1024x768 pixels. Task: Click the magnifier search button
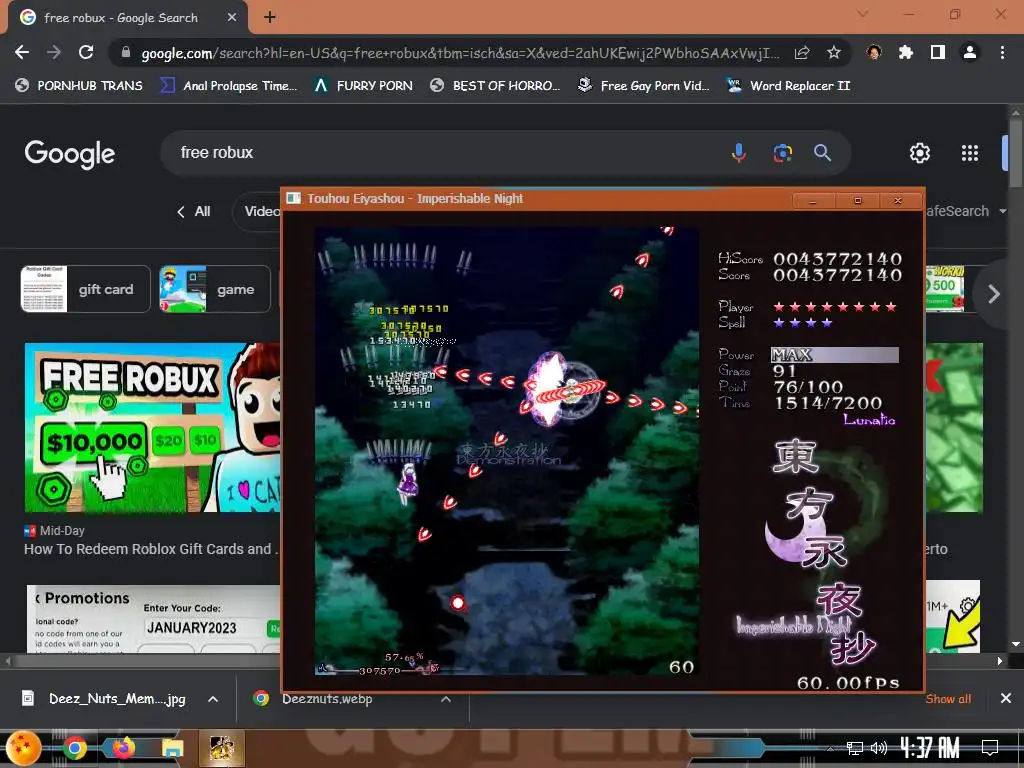(x=822, y=153)
